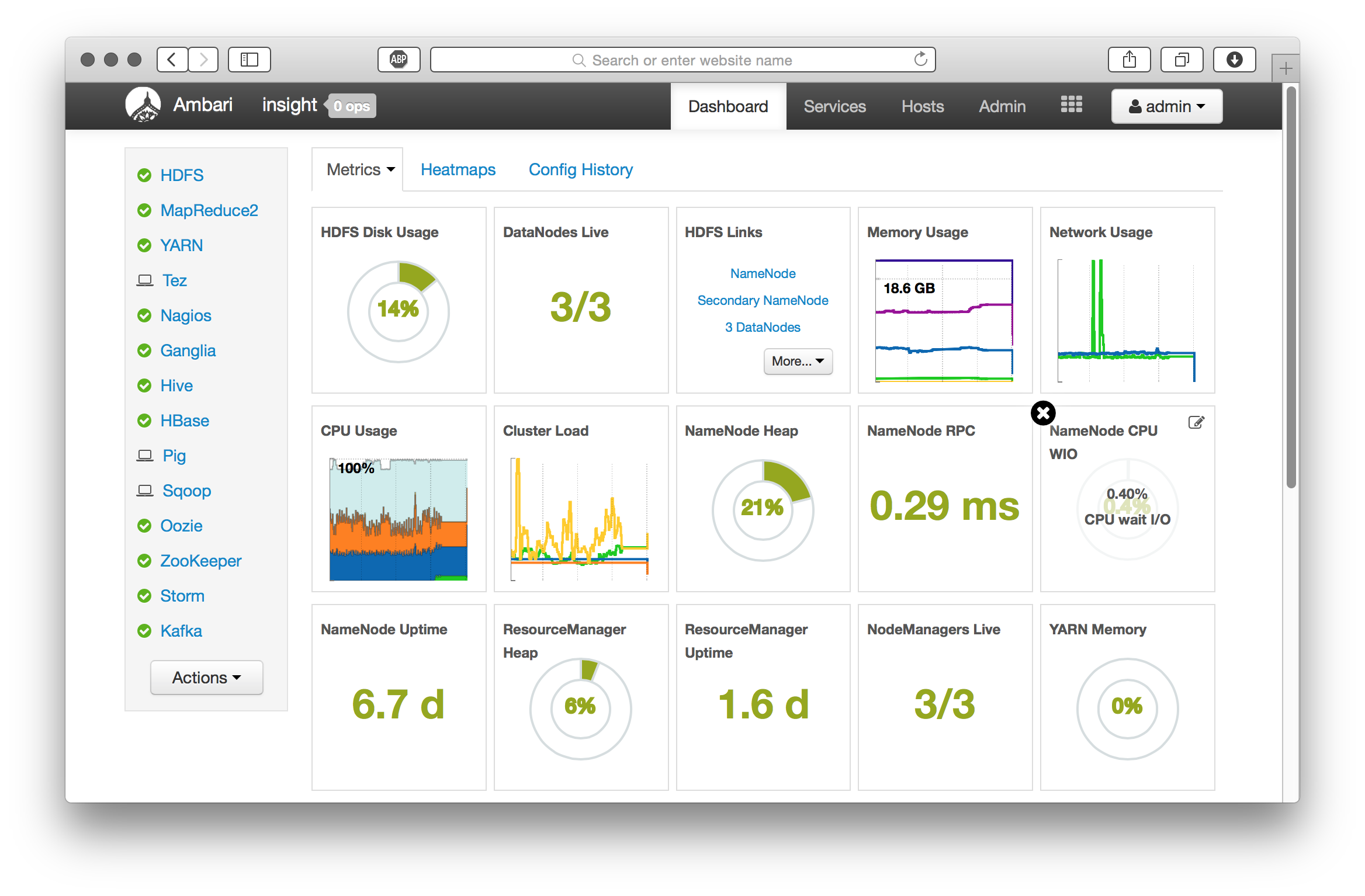Click the edit icon on NameNode CPU WIO widget
The image size is (1365, 896).
pos(1196,422)
